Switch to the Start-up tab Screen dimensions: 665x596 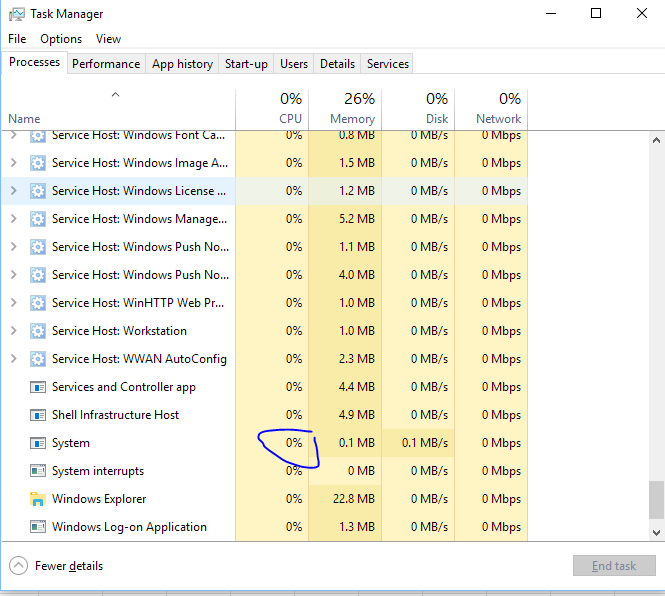(x=246, y=64)
